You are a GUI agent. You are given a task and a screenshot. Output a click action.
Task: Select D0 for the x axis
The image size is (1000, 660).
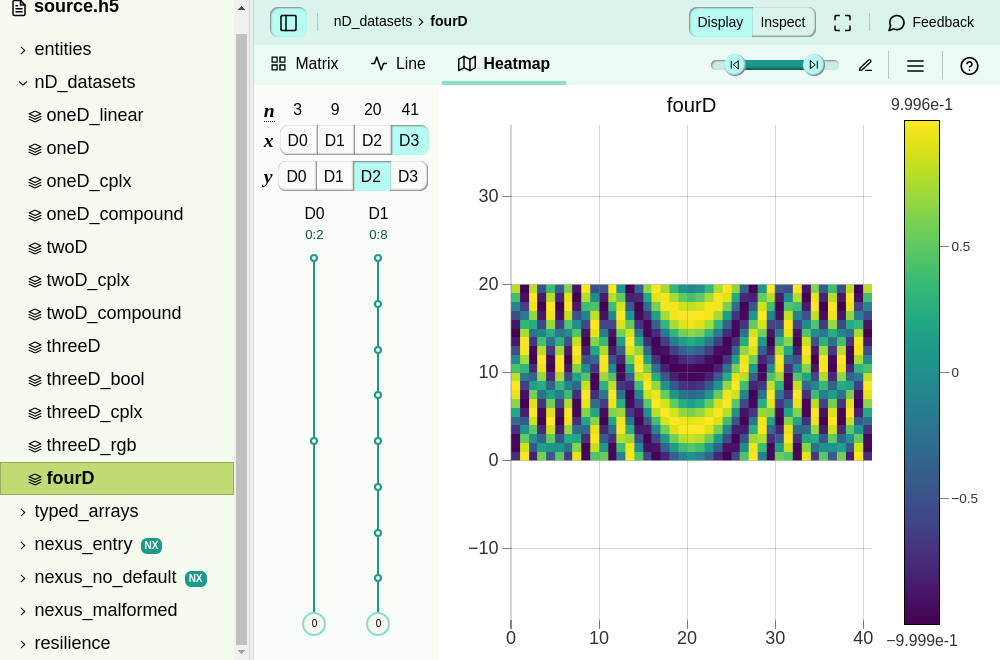[298, 140]
